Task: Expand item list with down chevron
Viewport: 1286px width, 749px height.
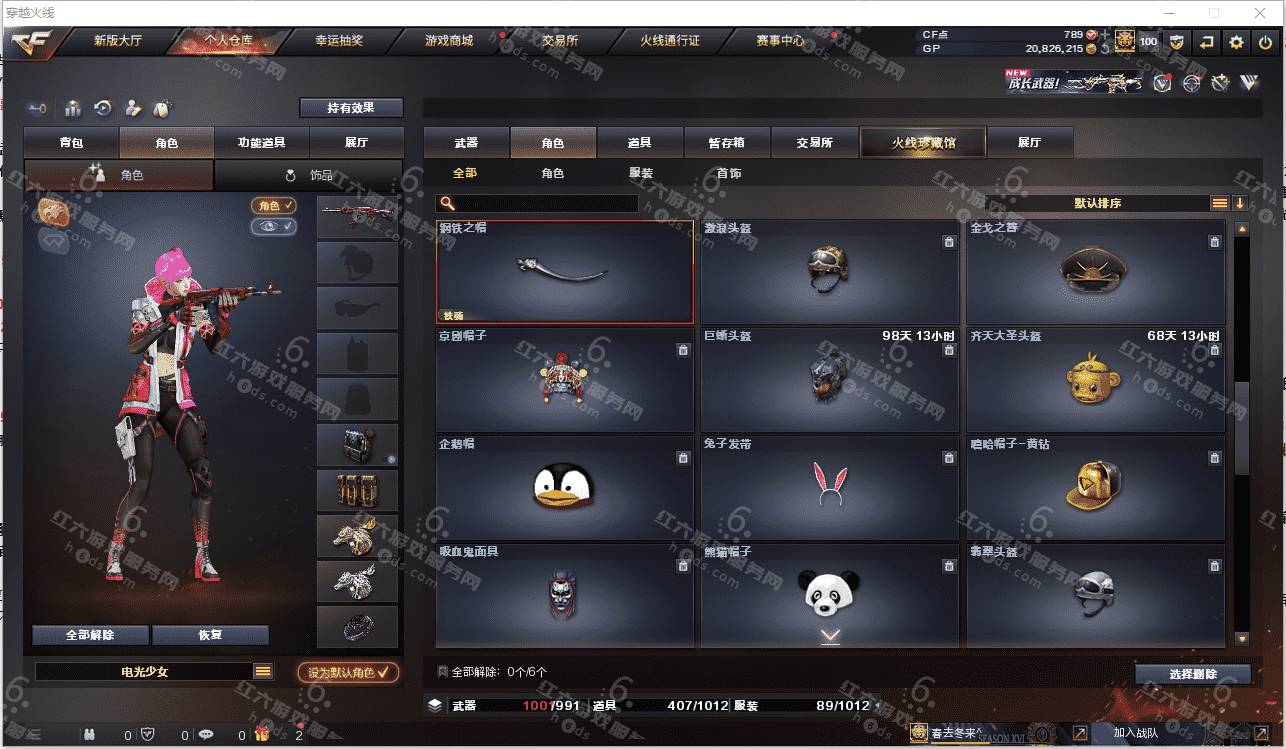Action: point(830,636)
